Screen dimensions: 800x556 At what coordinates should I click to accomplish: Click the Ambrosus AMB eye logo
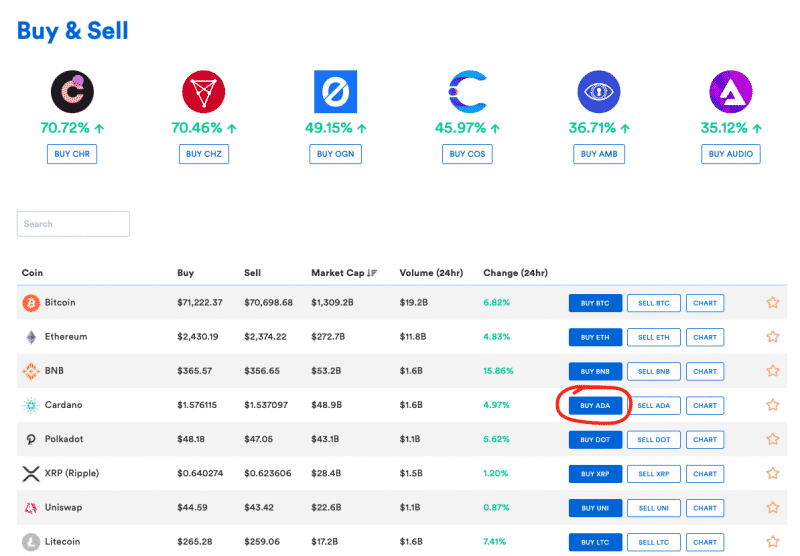(x=598, y=91)
